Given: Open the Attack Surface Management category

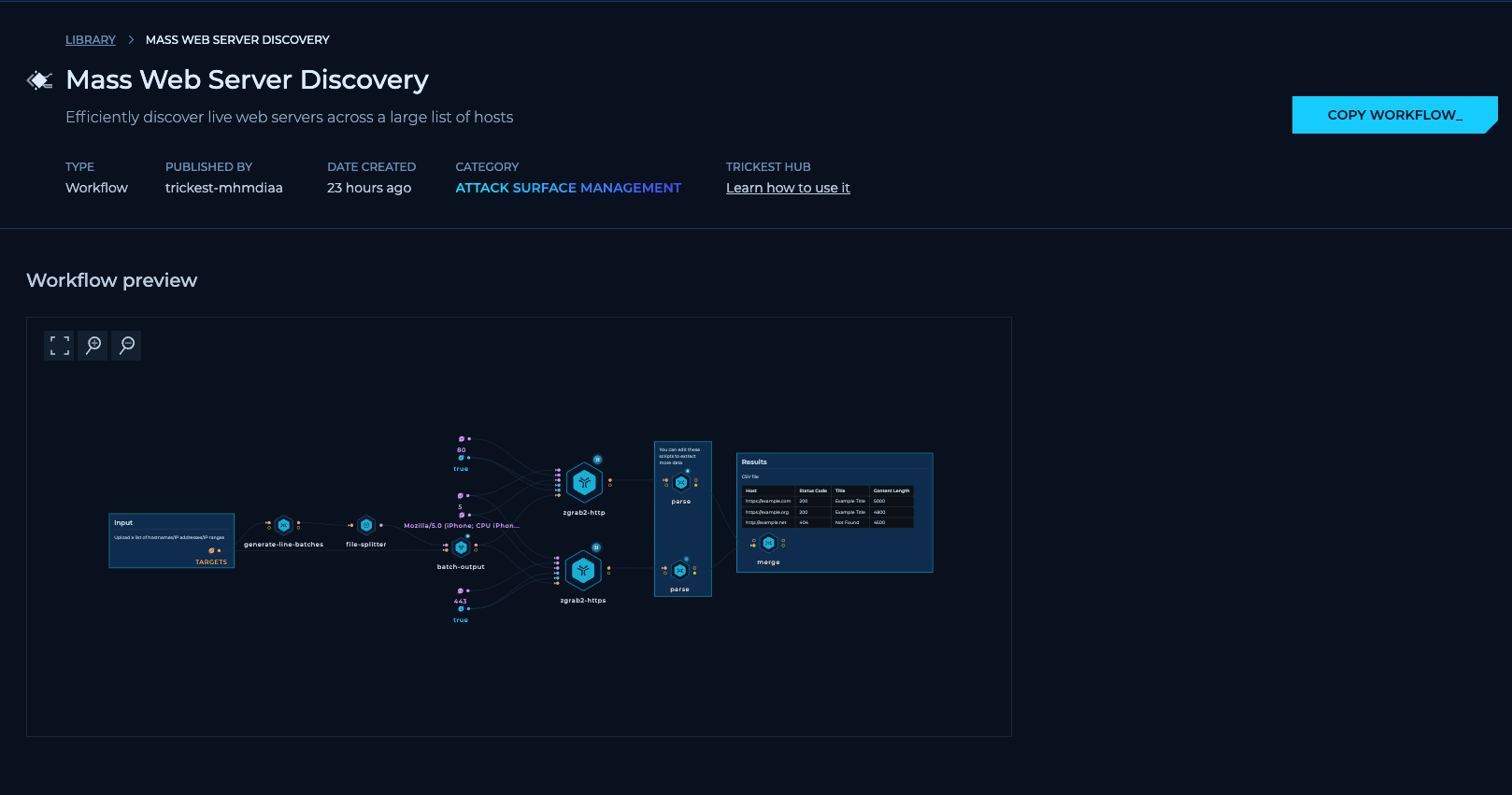Looking at the screenshot, I should pyautogui.click(x=568, y=188).
